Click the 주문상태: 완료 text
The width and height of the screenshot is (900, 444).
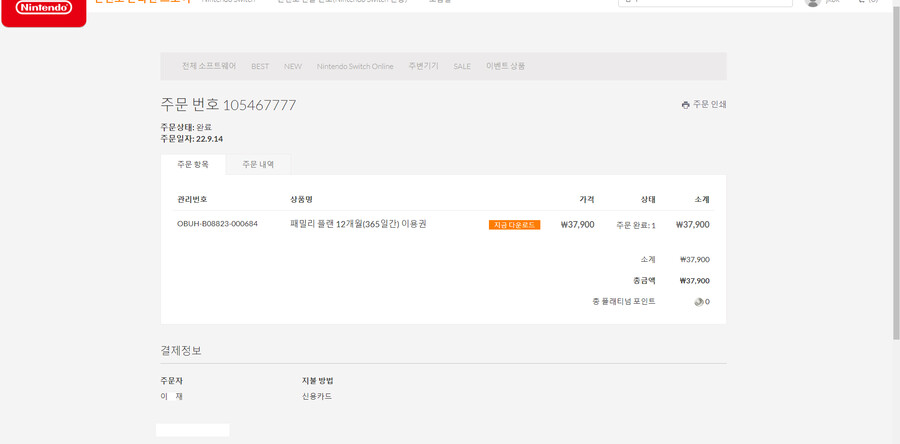point(187,127)
